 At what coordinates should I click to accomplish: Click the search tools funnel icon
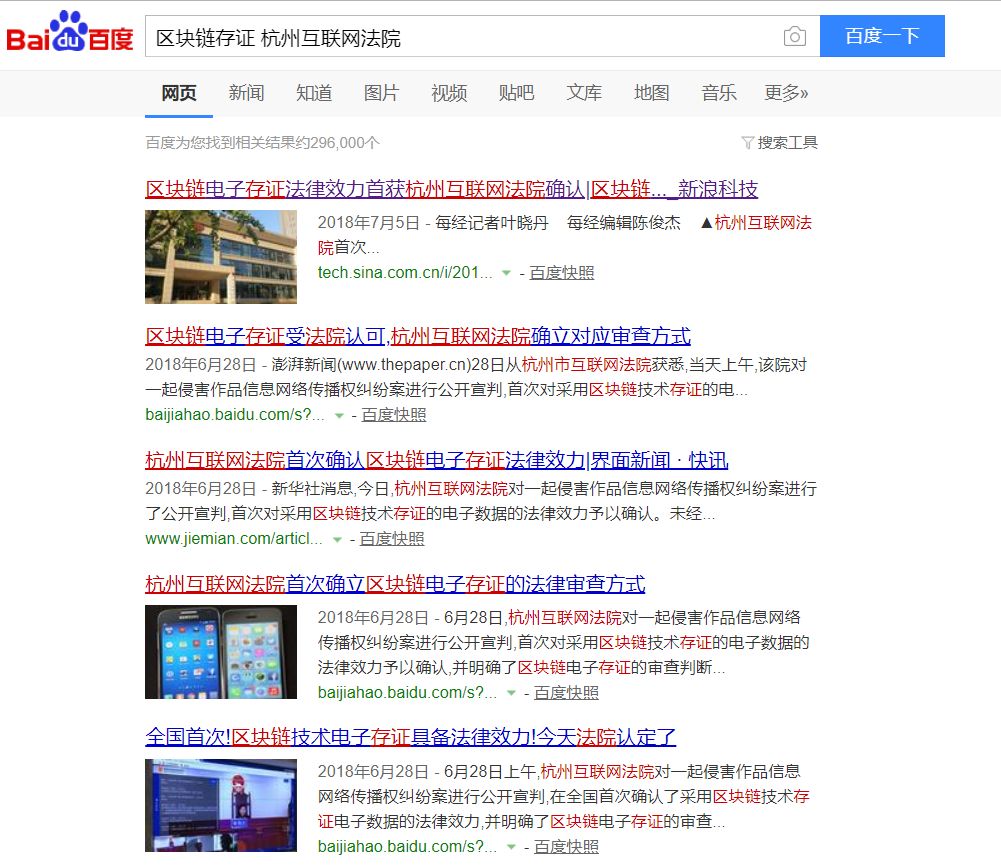point(748,142)
